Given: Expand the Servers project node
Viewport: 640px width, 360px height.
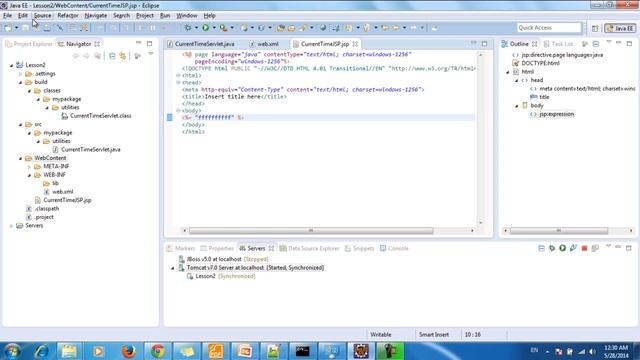Looking at the screenshot, I should pyautogui.click(x=11, y=226).
